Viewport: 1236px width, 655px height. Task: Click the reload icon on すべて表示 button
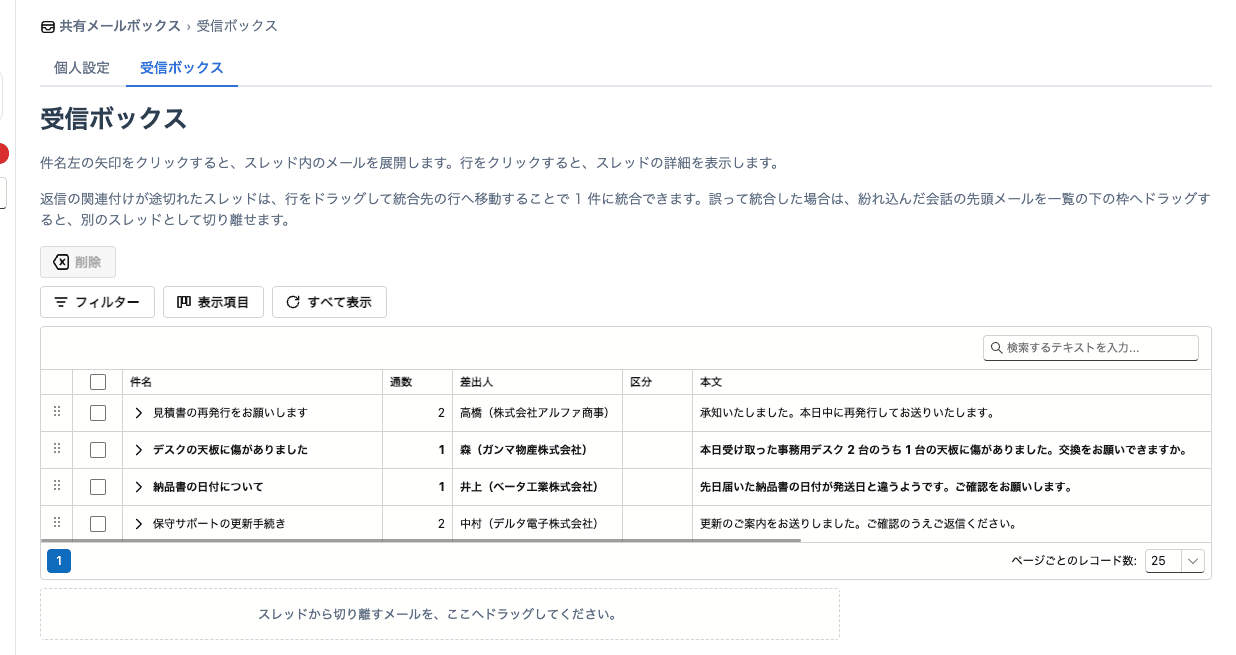tap(293, 302)
